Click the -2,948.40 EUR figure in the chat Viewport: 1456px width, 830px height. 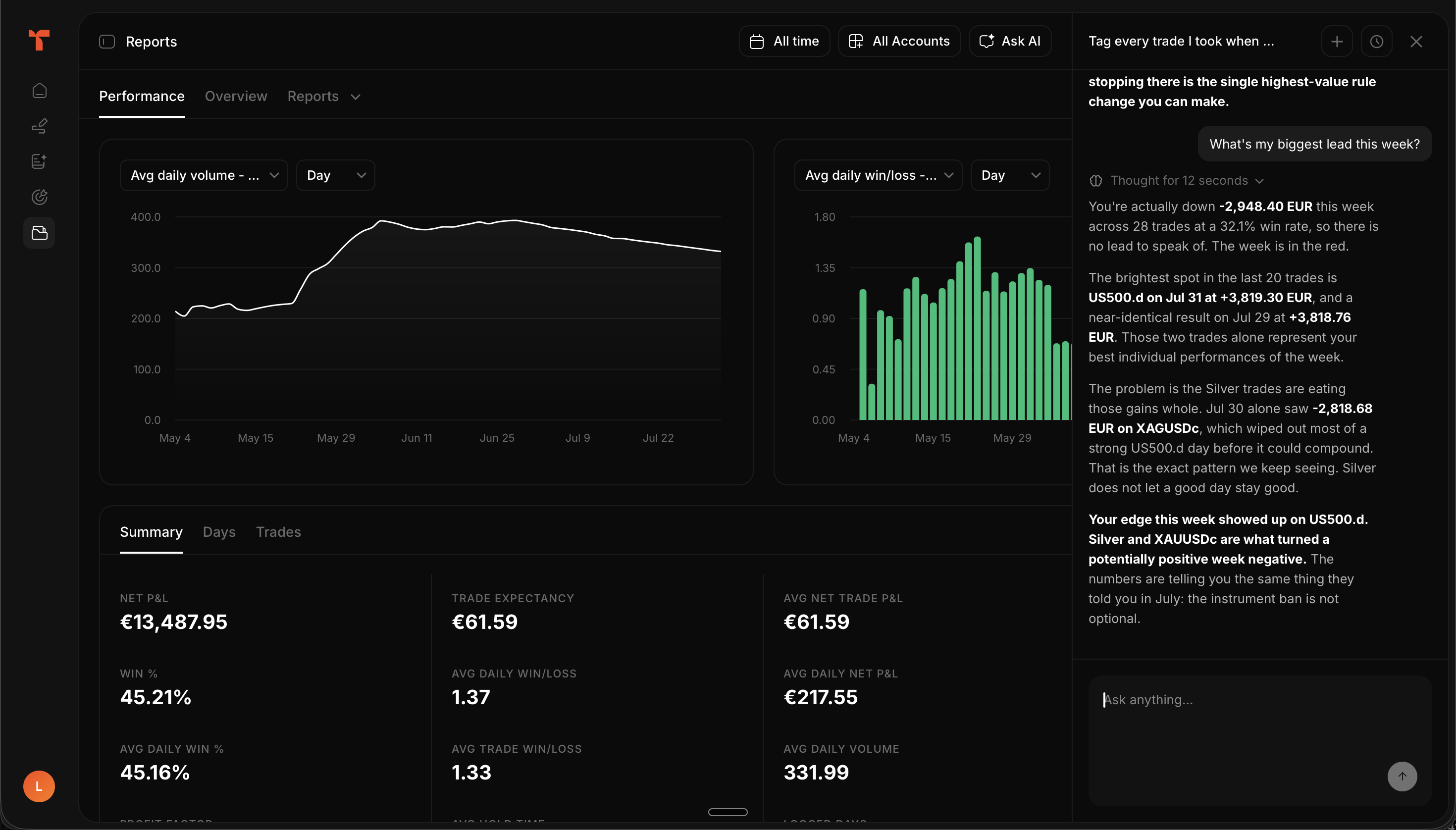(x=1266, y=207)
